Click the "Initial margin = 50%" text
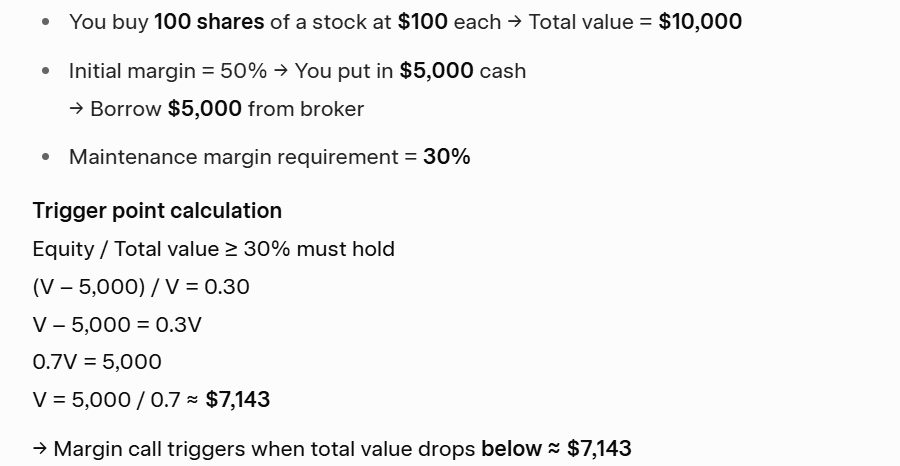Image resolution: width=900 pixels, height=466 pixels. (168, 71)
